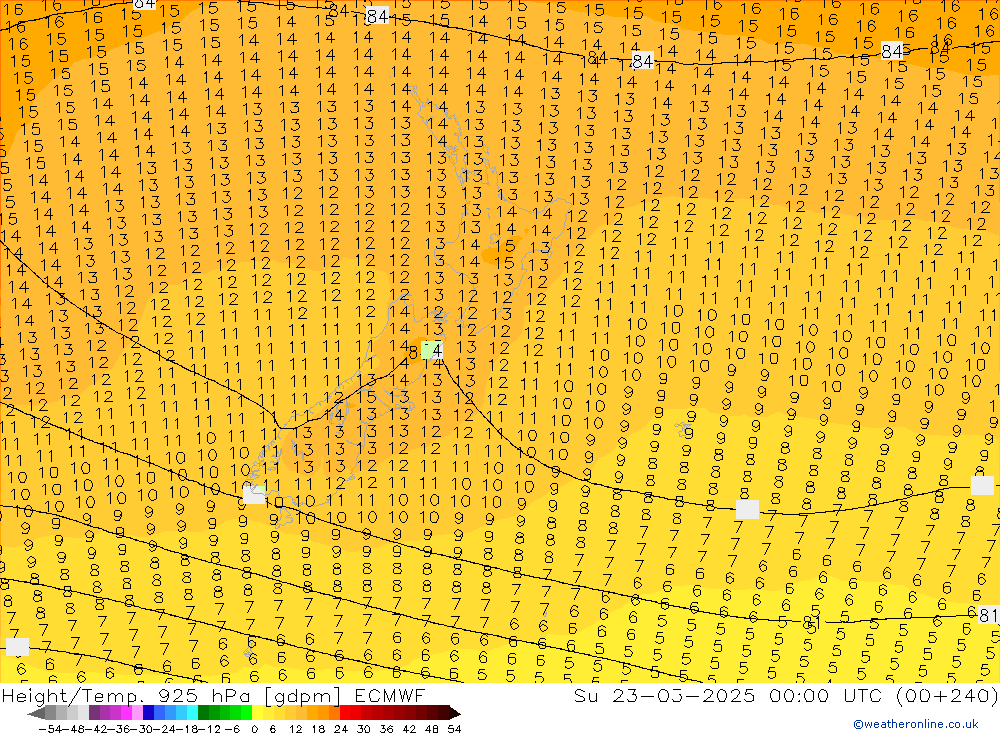Viewport: 1000px width, 733px height.
Task: Click the left arrow of the color scale
Action: click(x=35, y=713)
